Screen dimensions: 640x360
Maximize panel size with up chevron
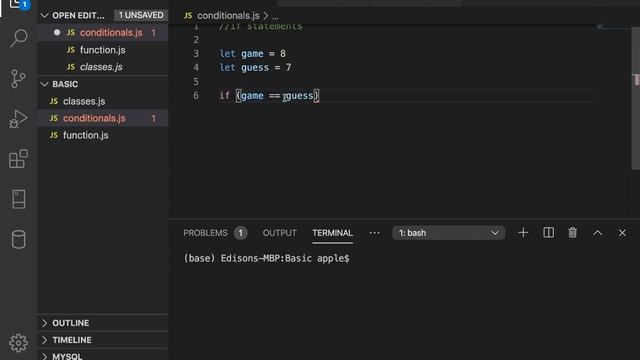(x=598, y=233)
